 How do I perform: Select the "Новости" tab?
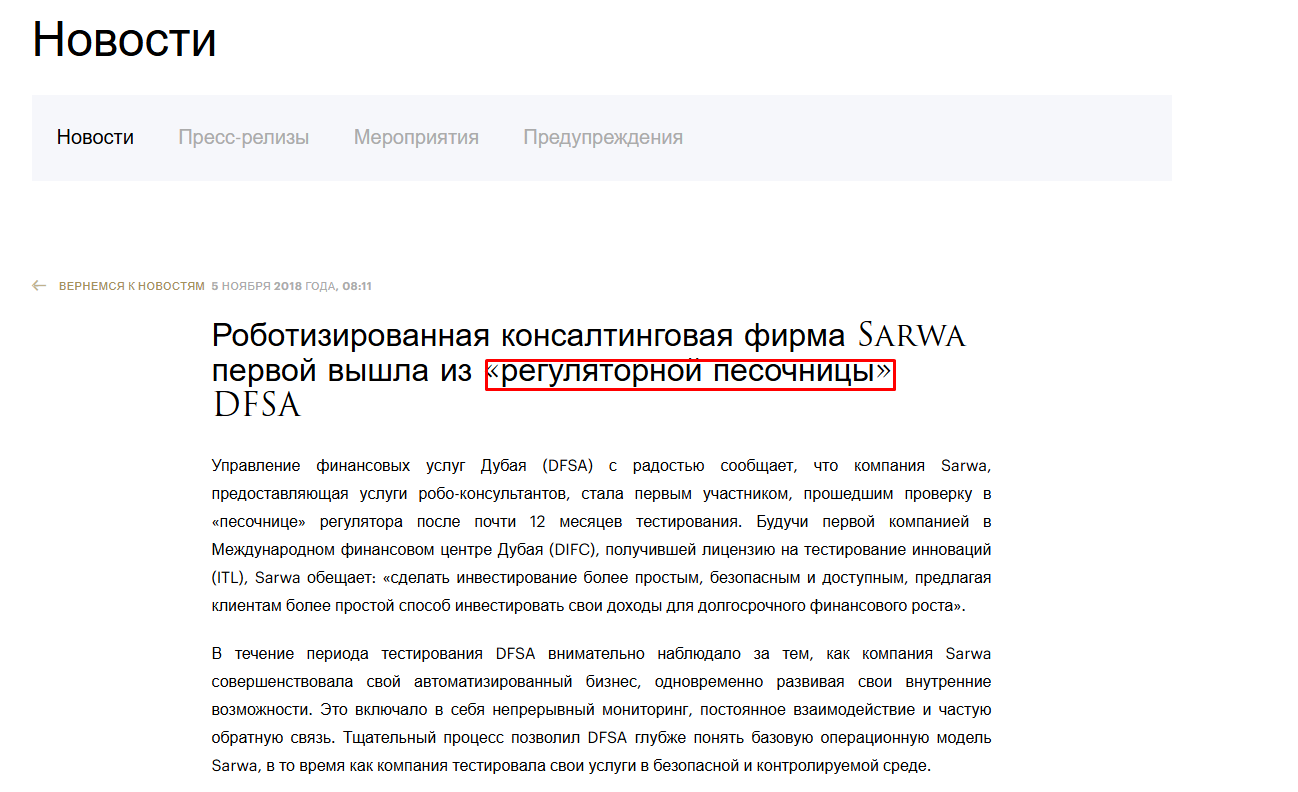click(x=95, y=137)
